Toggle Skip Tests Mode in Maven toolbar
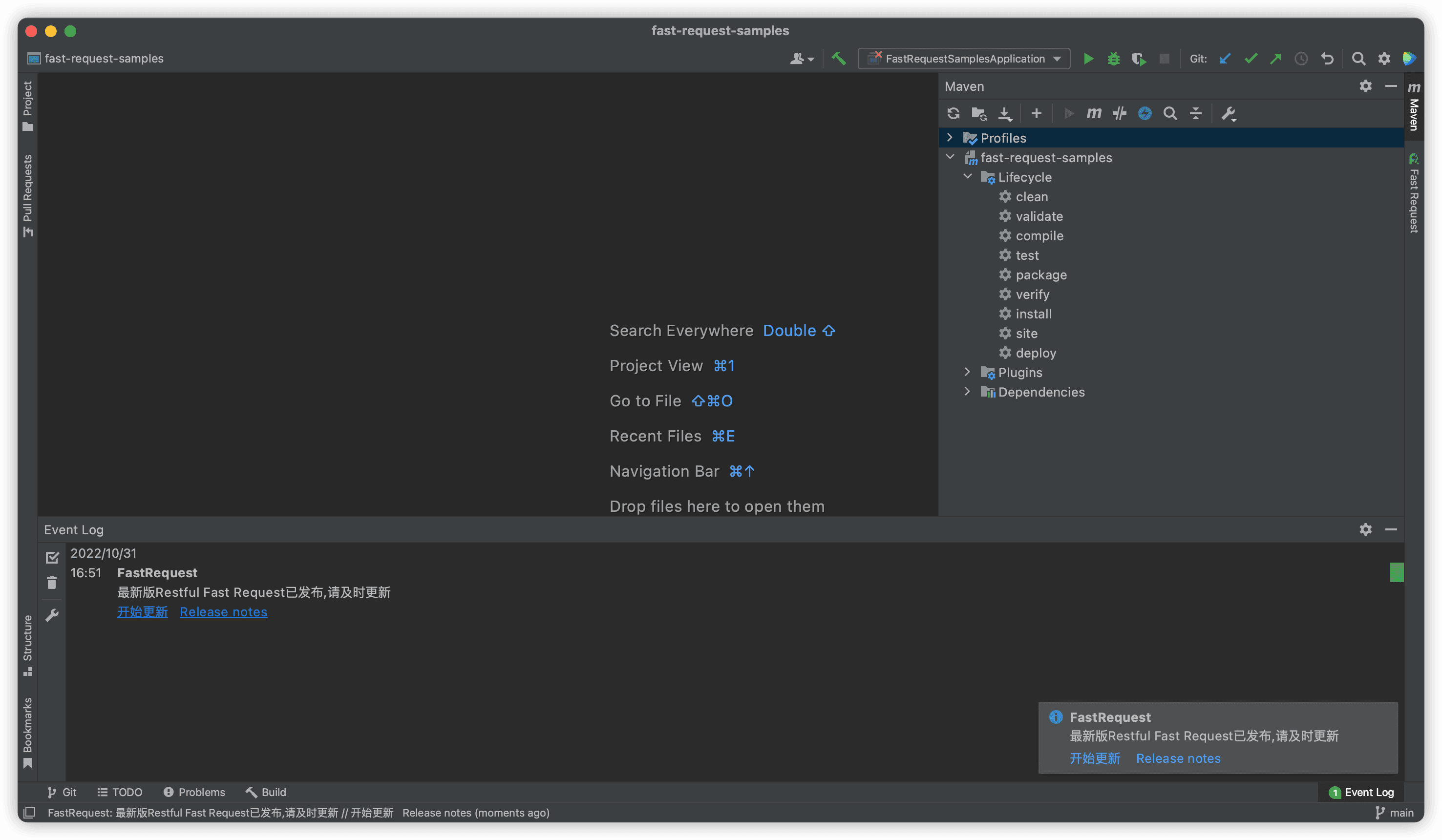The image size is (1442, 840). click(1145, 113)
